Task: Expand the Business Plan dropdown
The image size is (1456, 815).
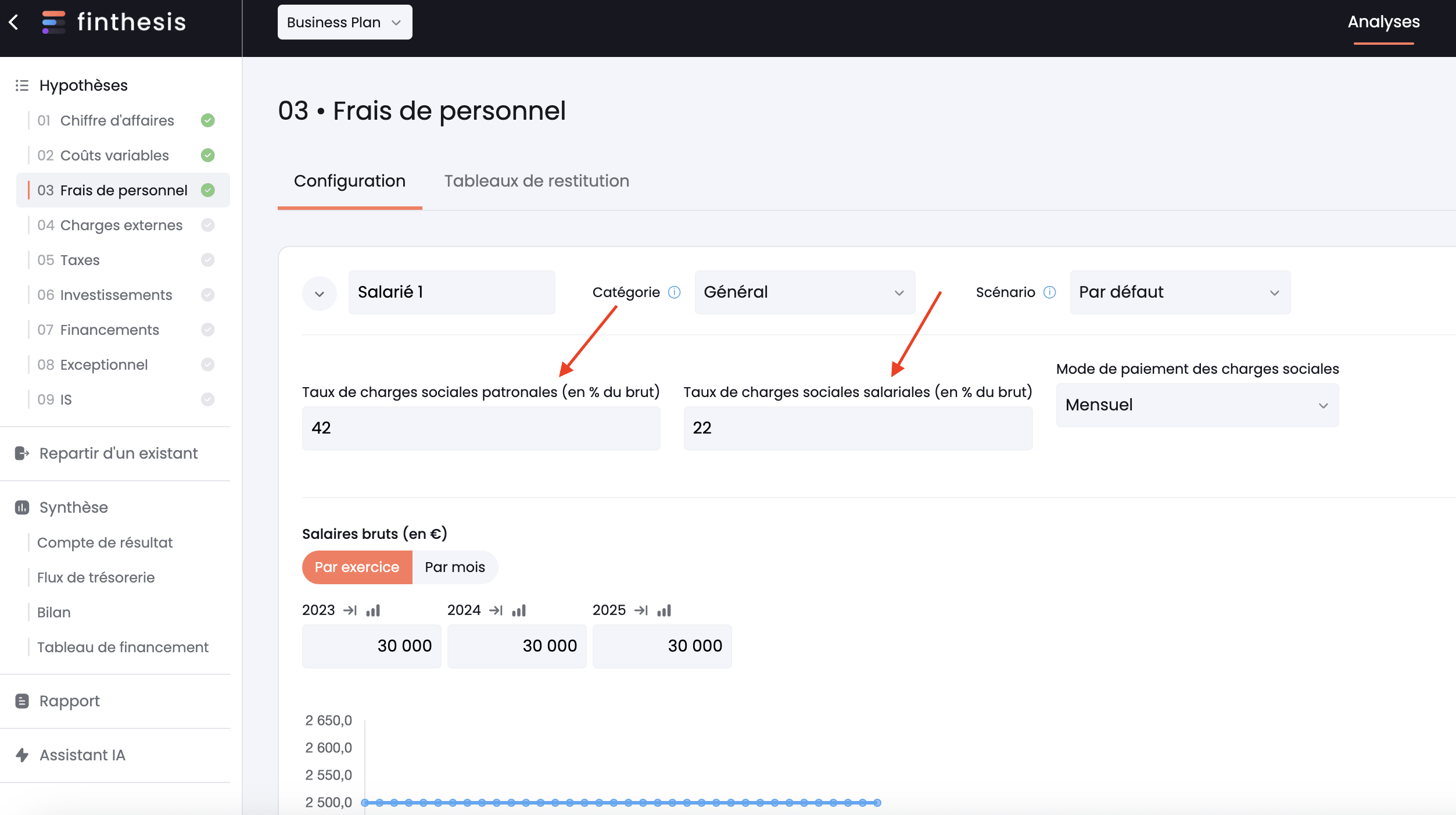Action: pos(344,22)
